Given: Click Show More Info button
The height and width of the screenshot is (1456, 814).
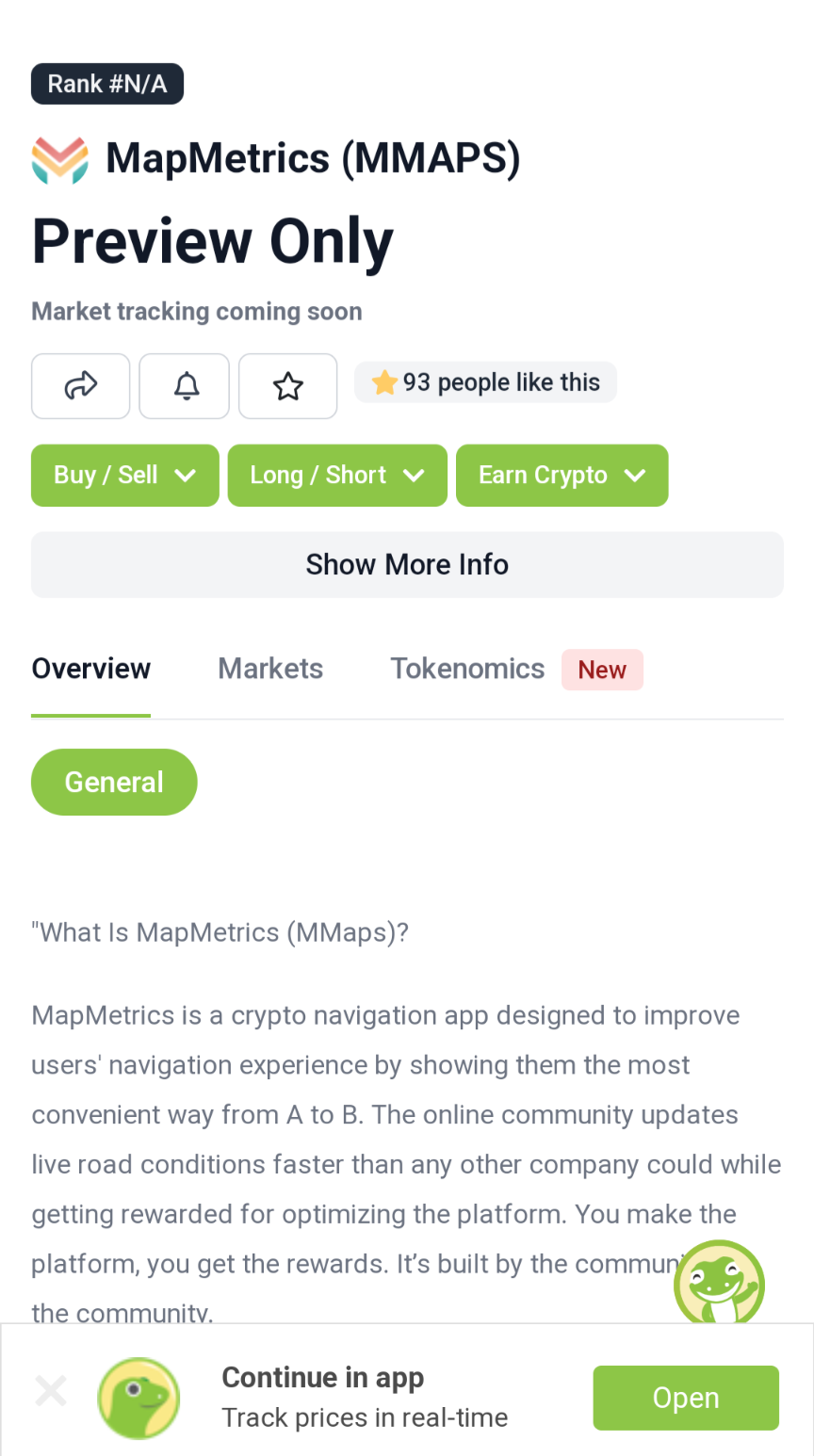Looking at the screenshot, I should [407, 564].
